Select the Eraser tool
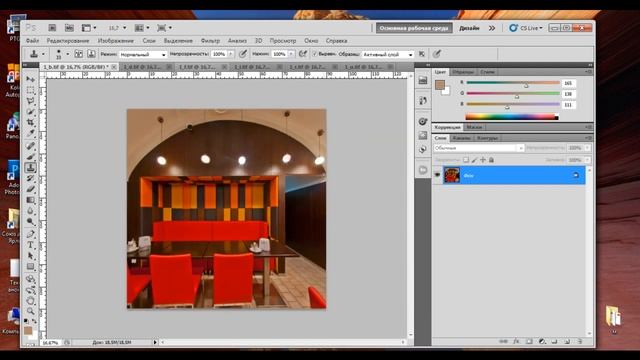 pos(31,189)
